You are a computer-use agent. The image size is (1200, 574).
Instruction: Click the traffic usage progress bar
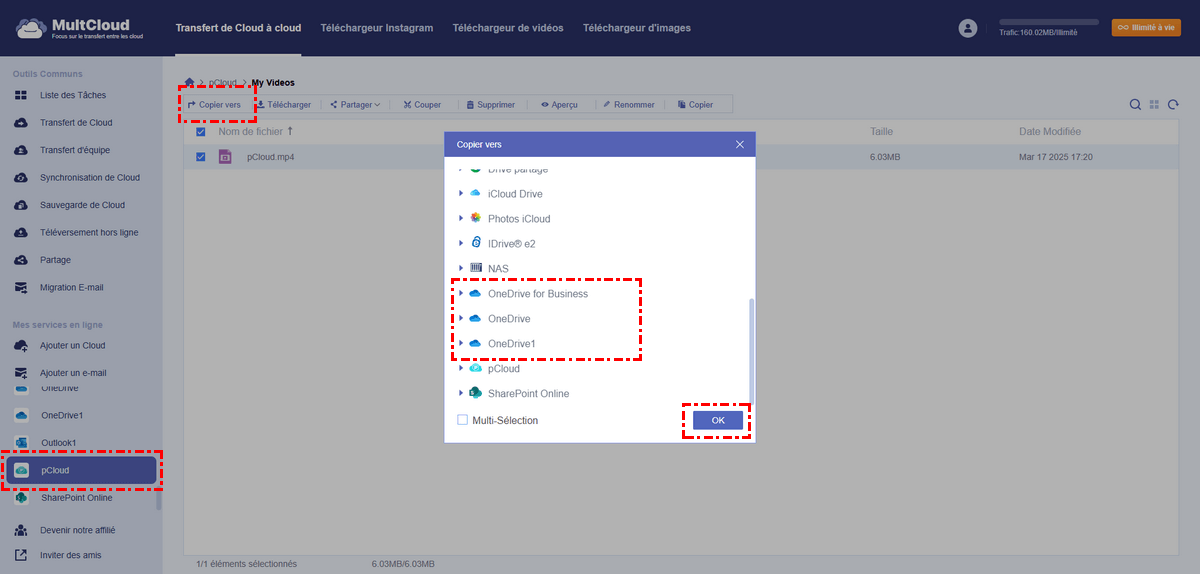pyautogui.click(x=1049, y=21)
